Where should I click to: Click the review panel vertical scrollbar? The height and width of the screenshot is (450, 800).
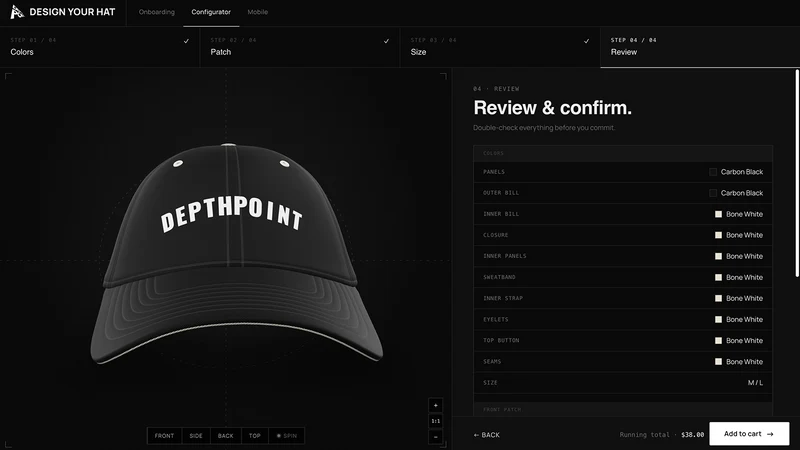(x=797, y=173)
